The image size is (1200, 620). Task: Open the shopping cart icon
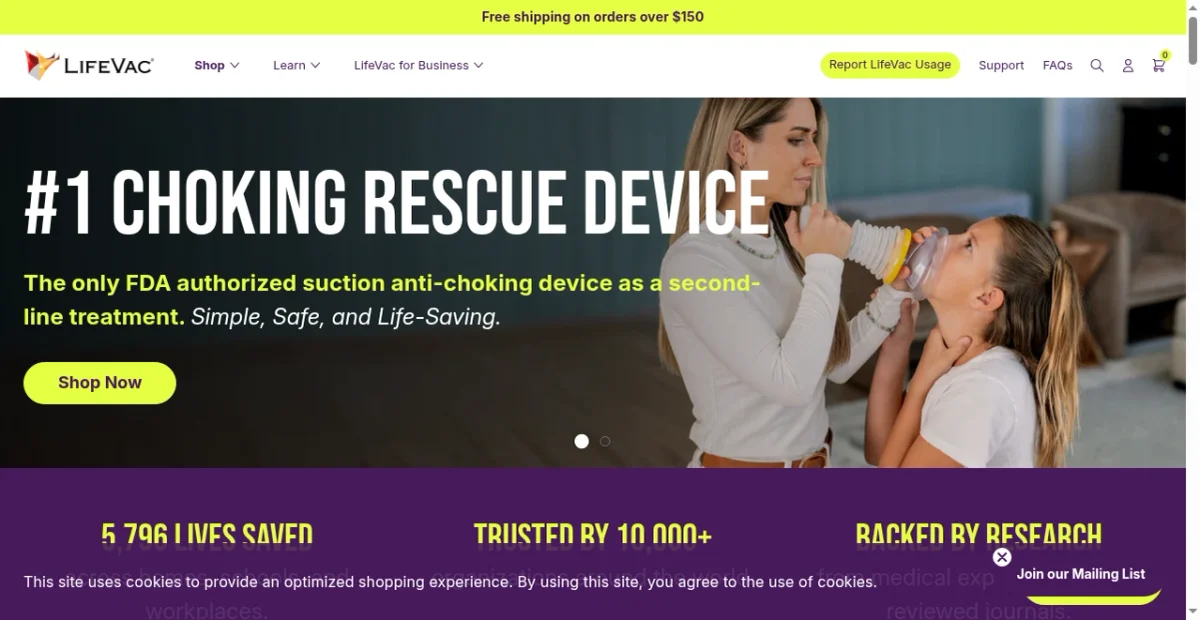coord(1158,65)
